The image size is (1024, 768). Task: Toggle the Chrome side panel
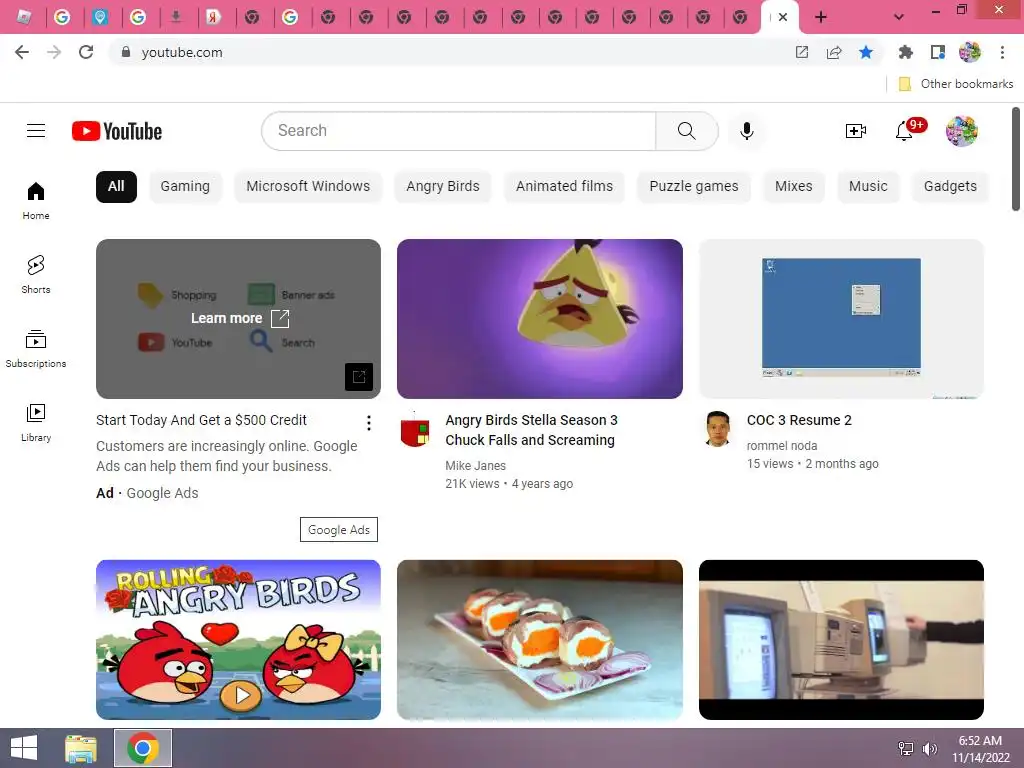[938, 52]
